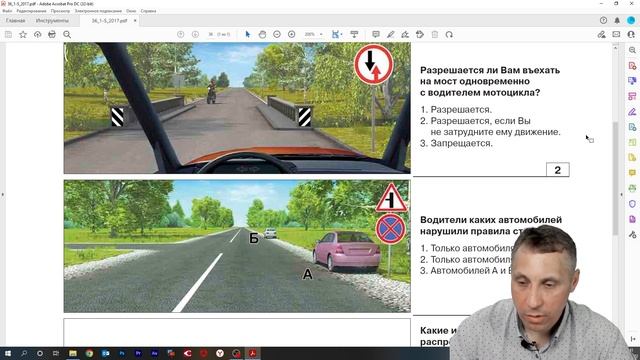Collapse the right tools pane with bottom arrow

(x=632, y=339)
